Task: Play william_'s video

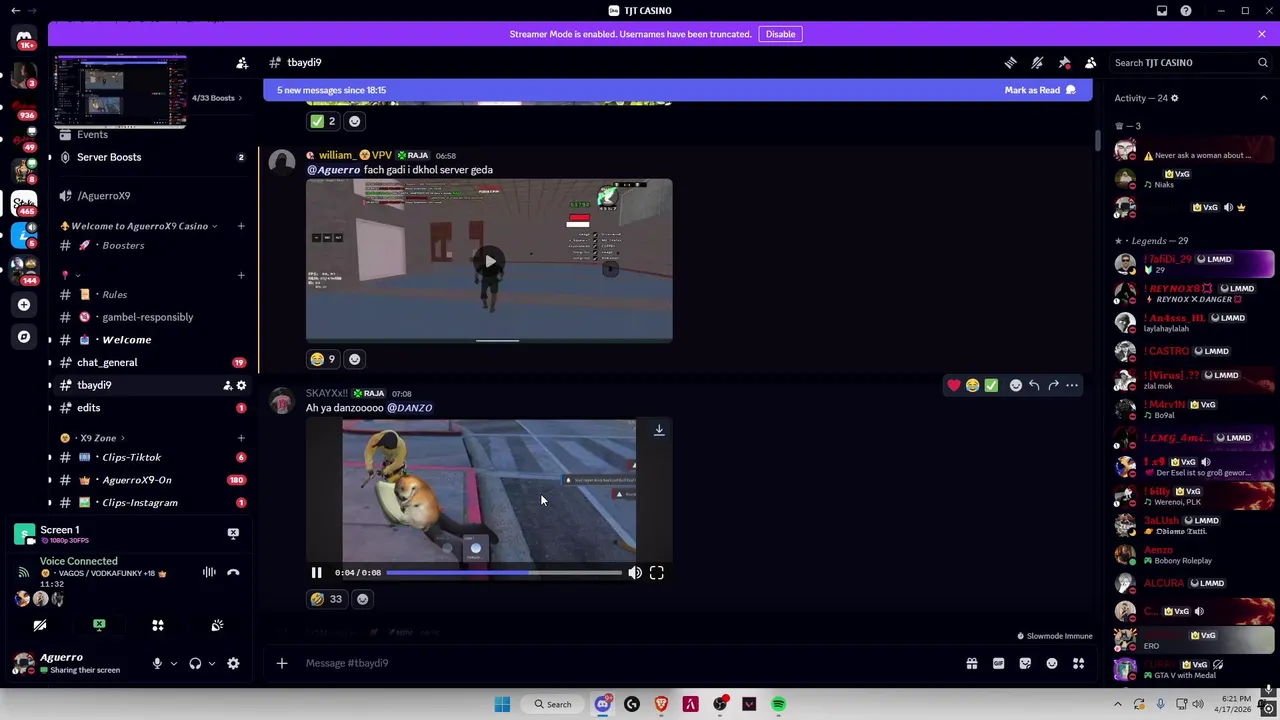Action: tap(490, 262)
